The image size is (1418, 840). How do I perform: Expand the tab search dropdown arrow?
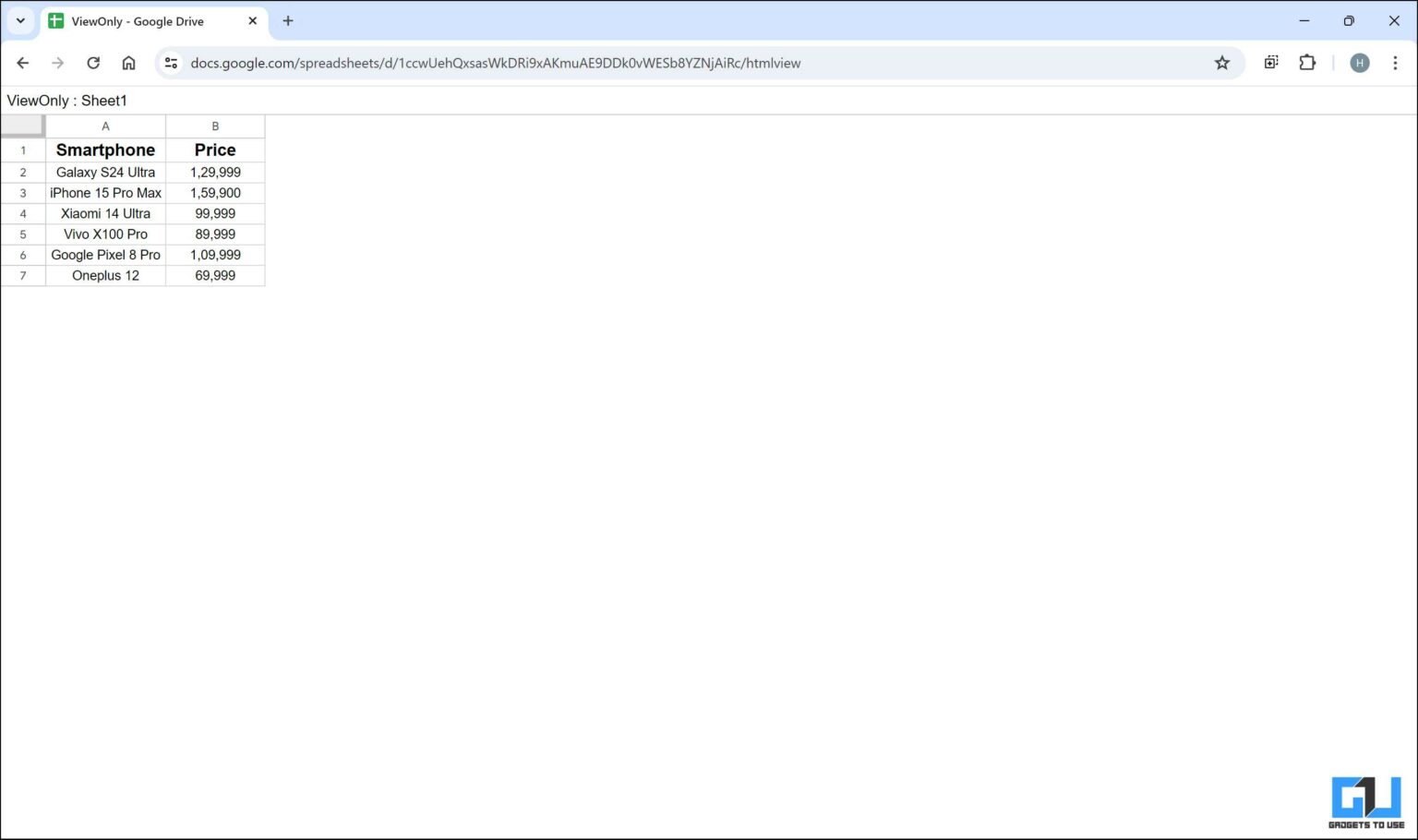pos(20,20)
